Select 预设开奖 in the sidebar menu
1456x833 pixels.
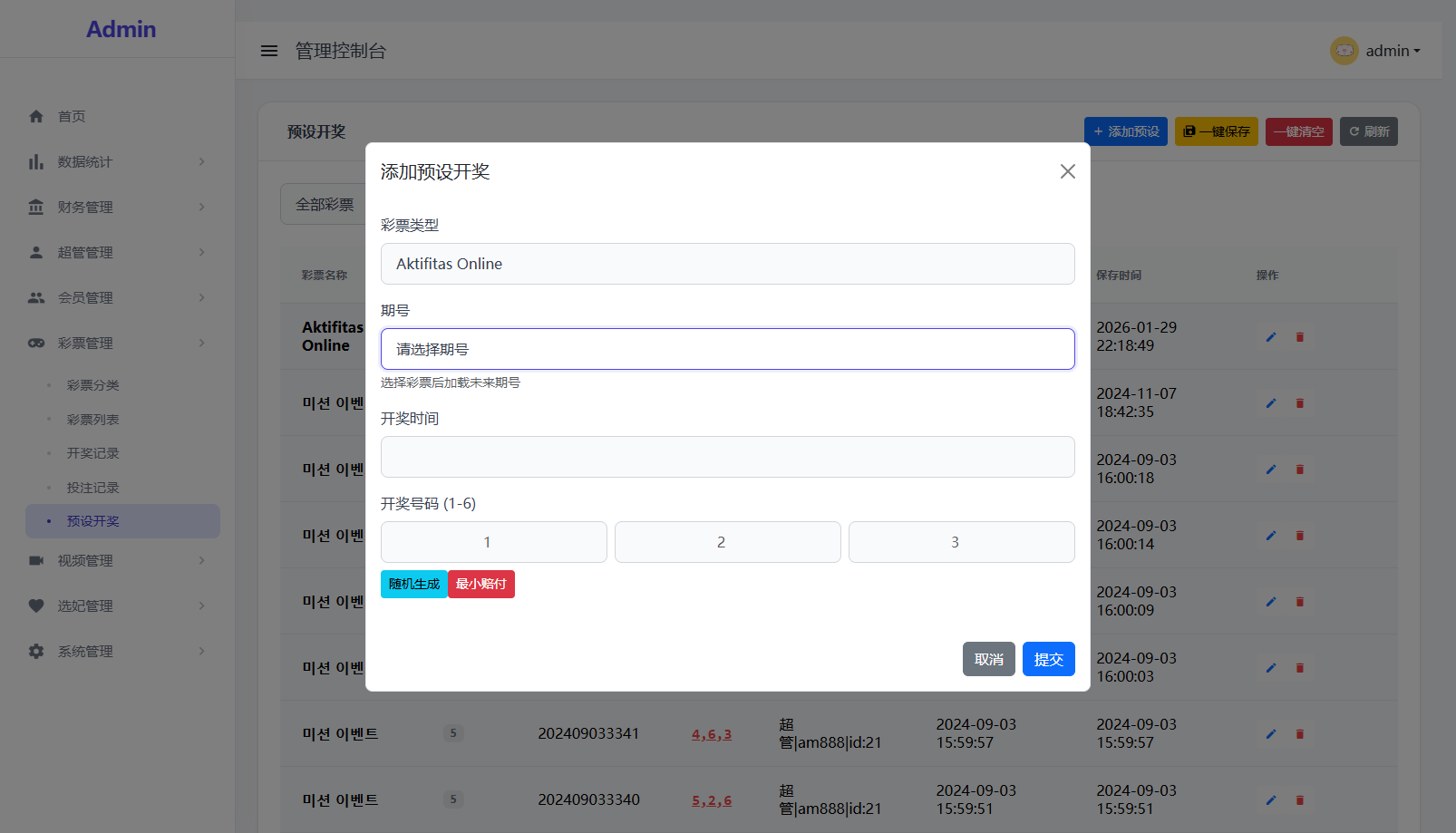point(92,521)
